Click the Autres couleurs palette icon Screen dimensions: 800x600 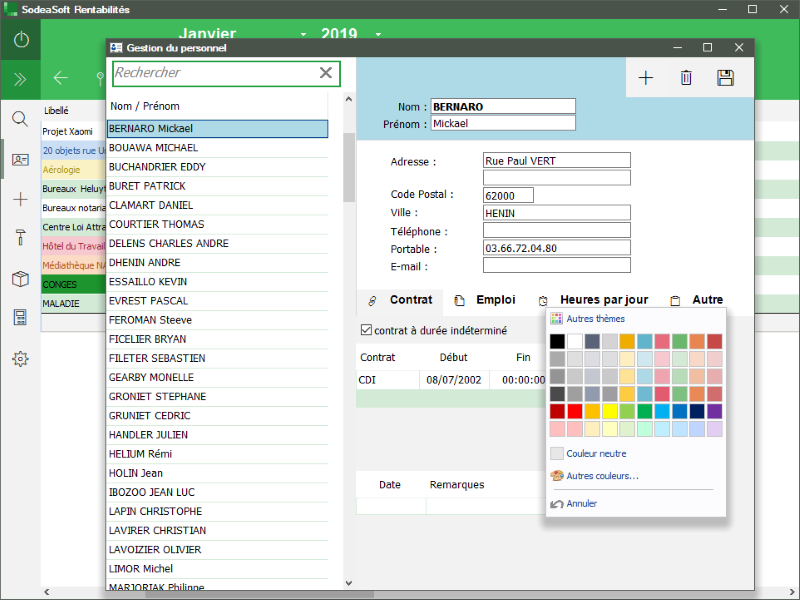click(557, 476)
